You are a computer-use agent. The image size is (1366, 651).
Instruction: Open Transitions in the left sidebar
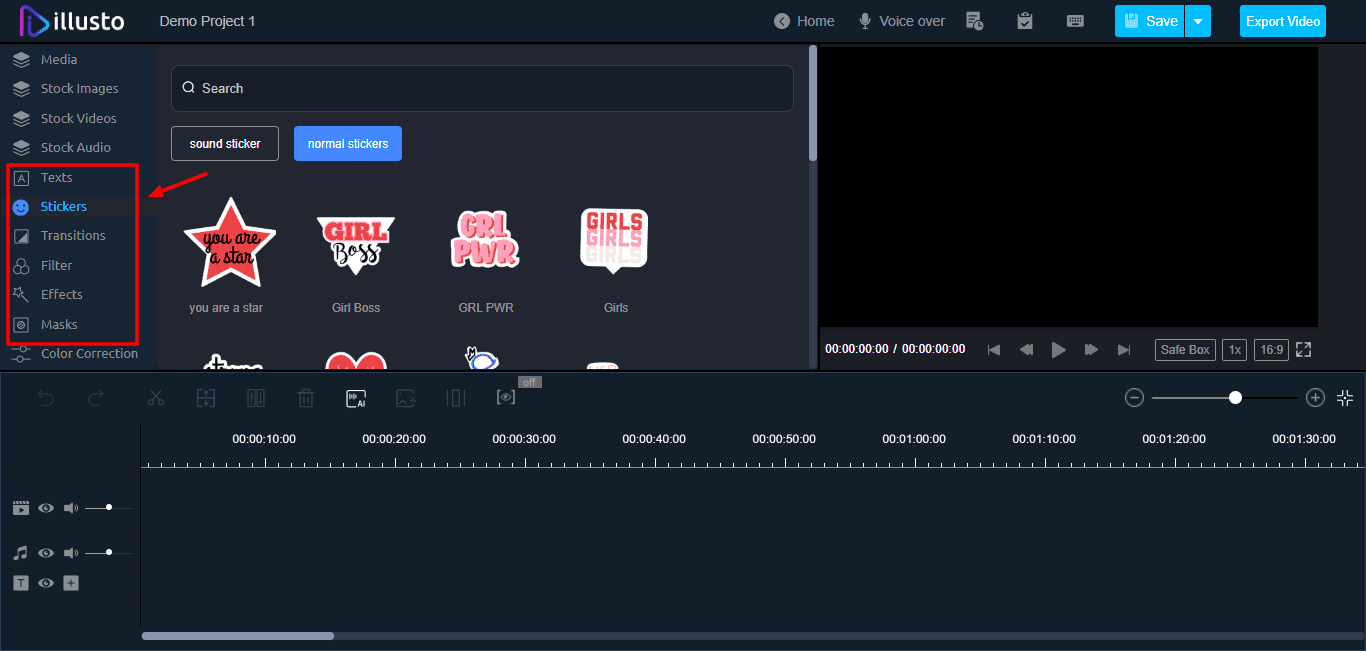73,236
